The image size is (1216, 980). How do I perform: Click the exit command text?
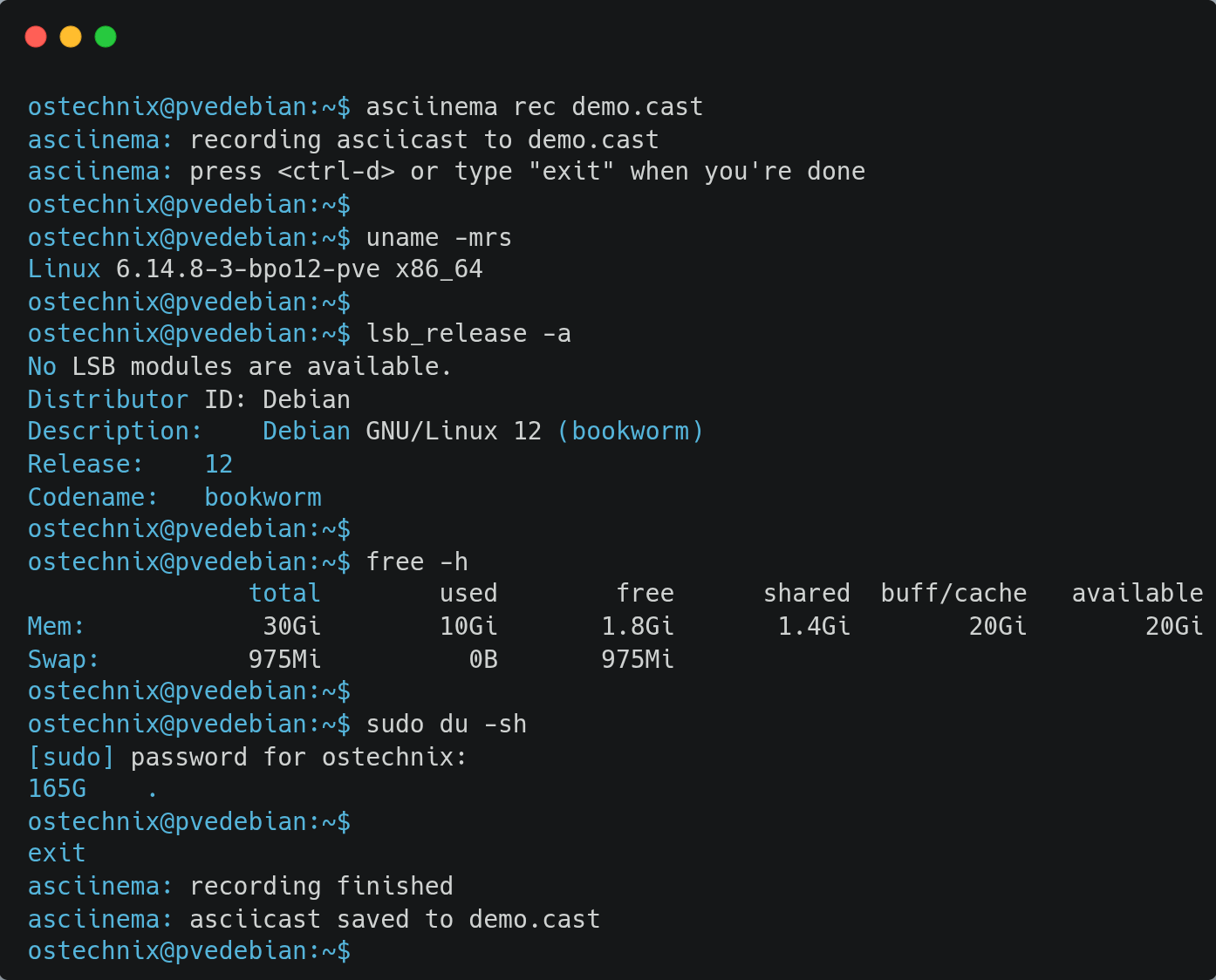pyautogui.click(x=56, y=853)
